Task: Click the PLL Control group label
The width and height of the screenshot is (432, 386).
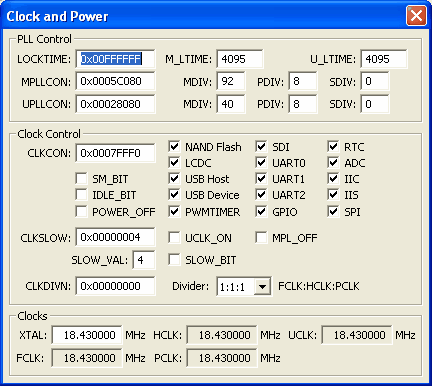Action: (x=44, y=39)
